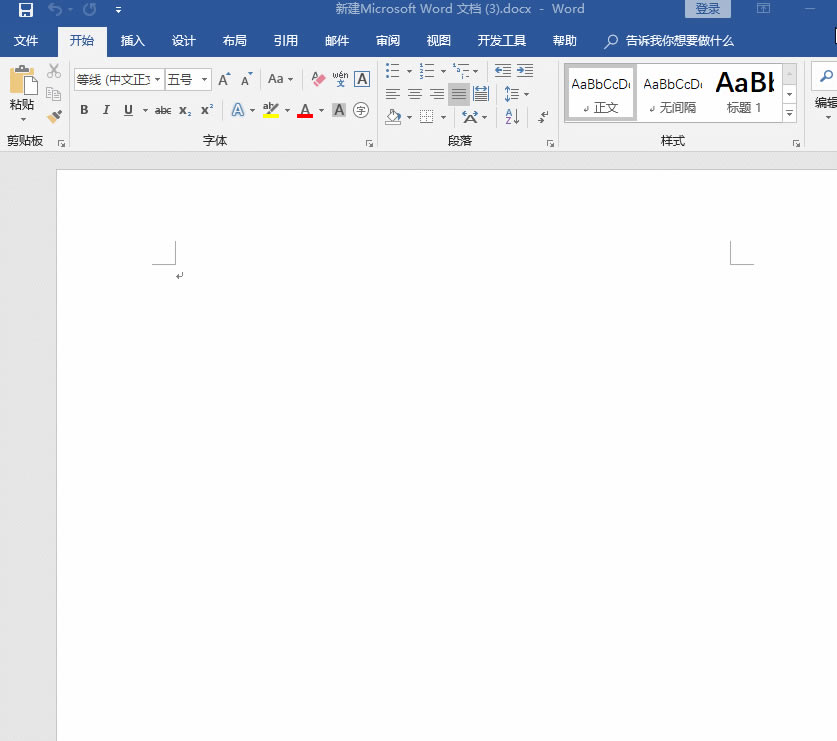Click the 告诉我你想要做什么 search field

679,41
